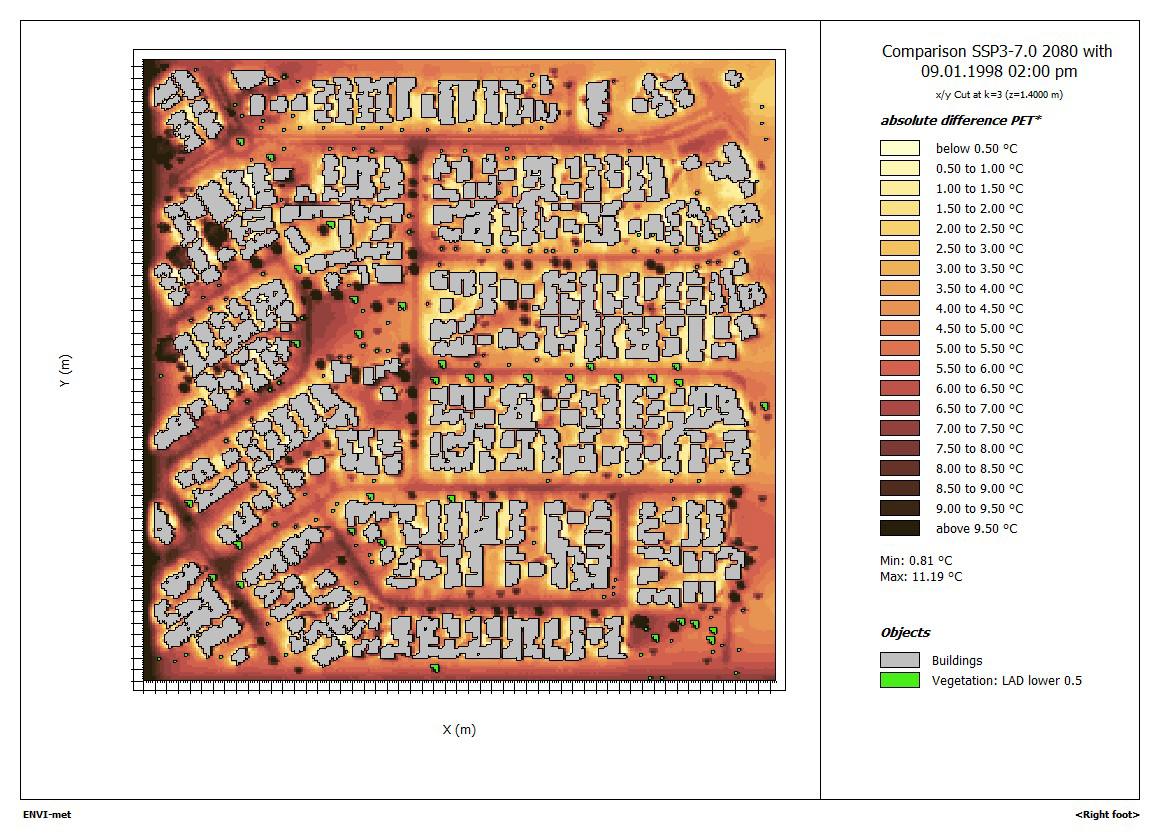Click the 'Min: 0.81 °C' value

916,560
